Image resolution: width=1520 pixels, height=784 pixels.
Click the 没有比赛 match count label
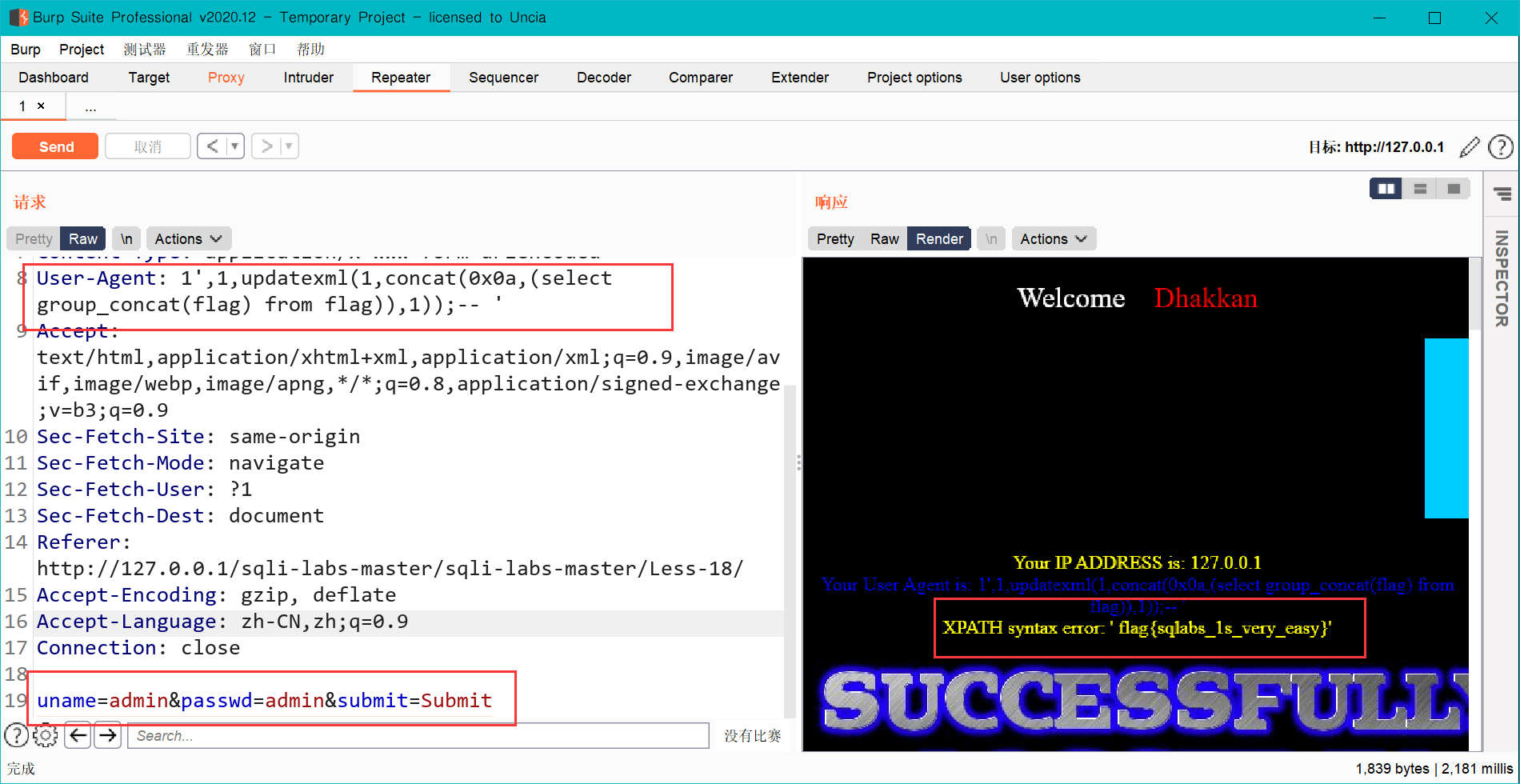click(752, 735)
